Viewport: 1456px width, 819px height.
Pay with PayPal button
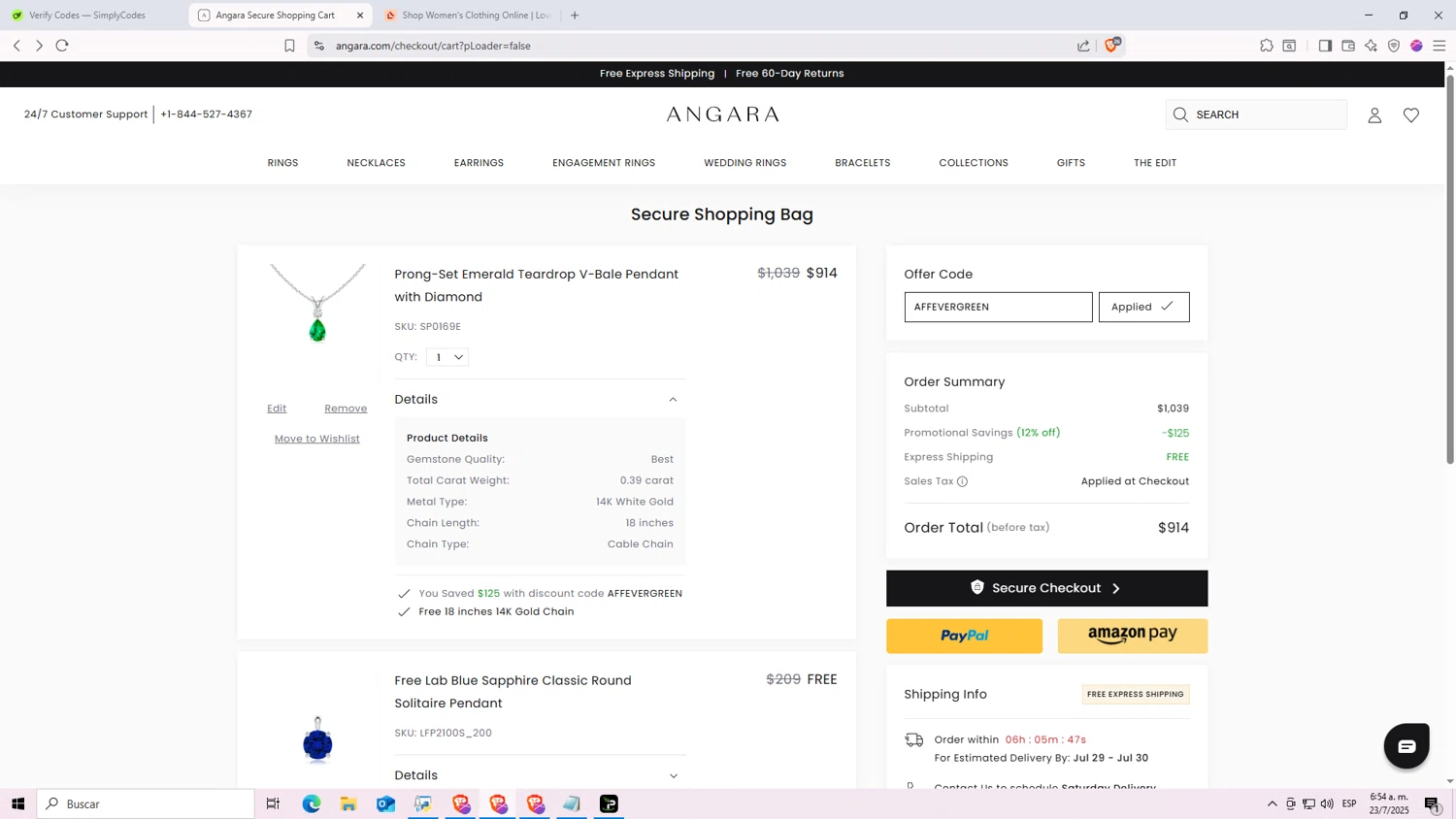964,636
